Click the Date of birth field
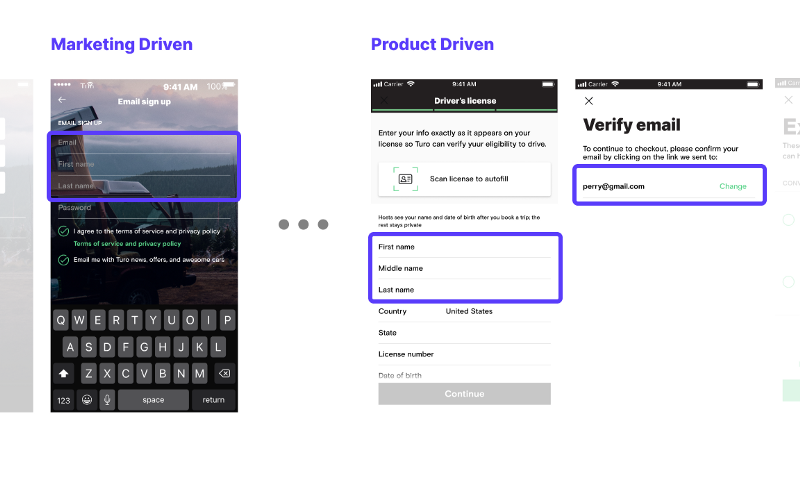 pyautogui.click(x=464, y=375)
